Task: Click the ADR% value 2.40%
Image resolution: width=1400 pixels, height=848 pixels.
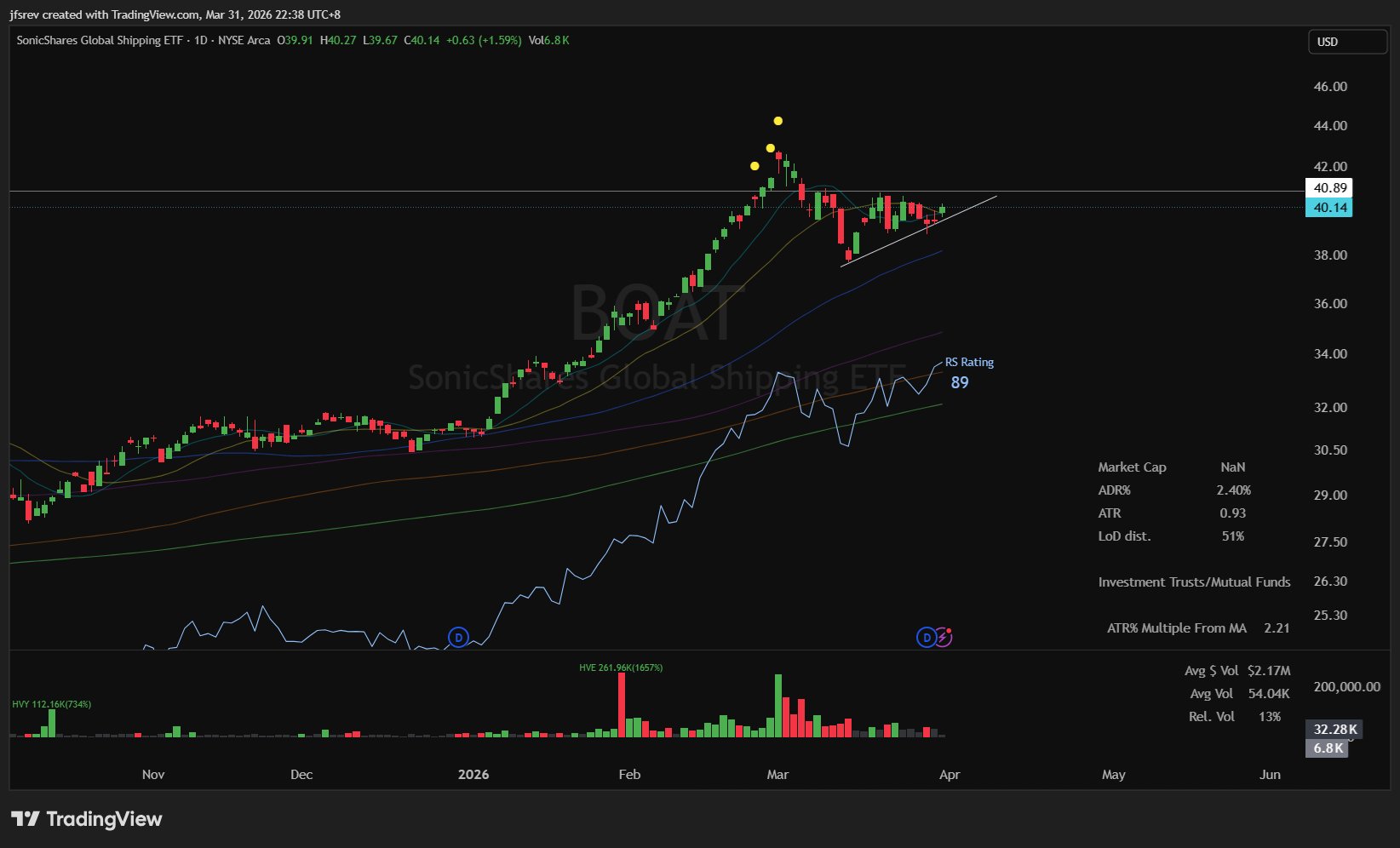Action: coord(1233,490)
